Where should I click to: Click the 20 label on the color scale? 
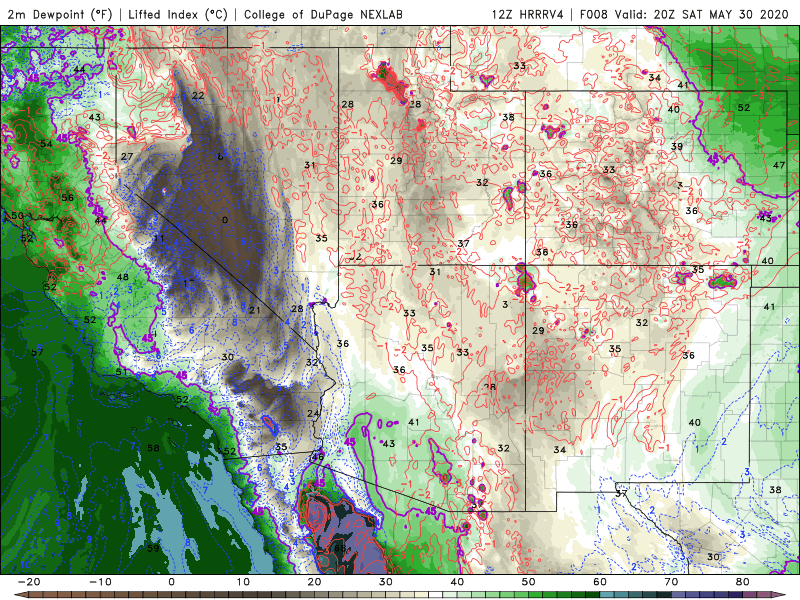(x=314, y=582)
